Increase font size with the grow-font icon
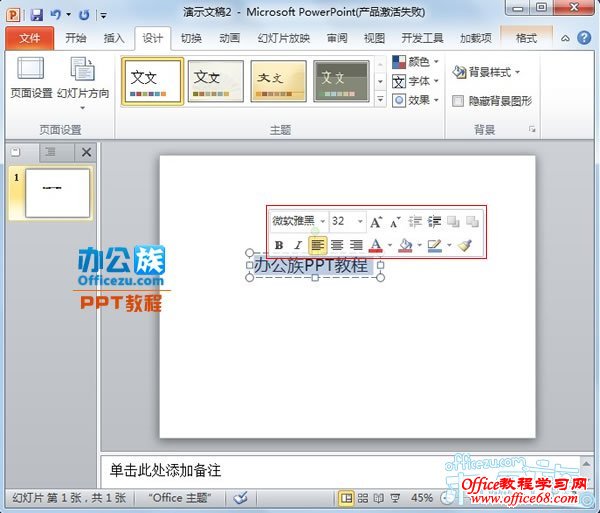 pos(376,221)
